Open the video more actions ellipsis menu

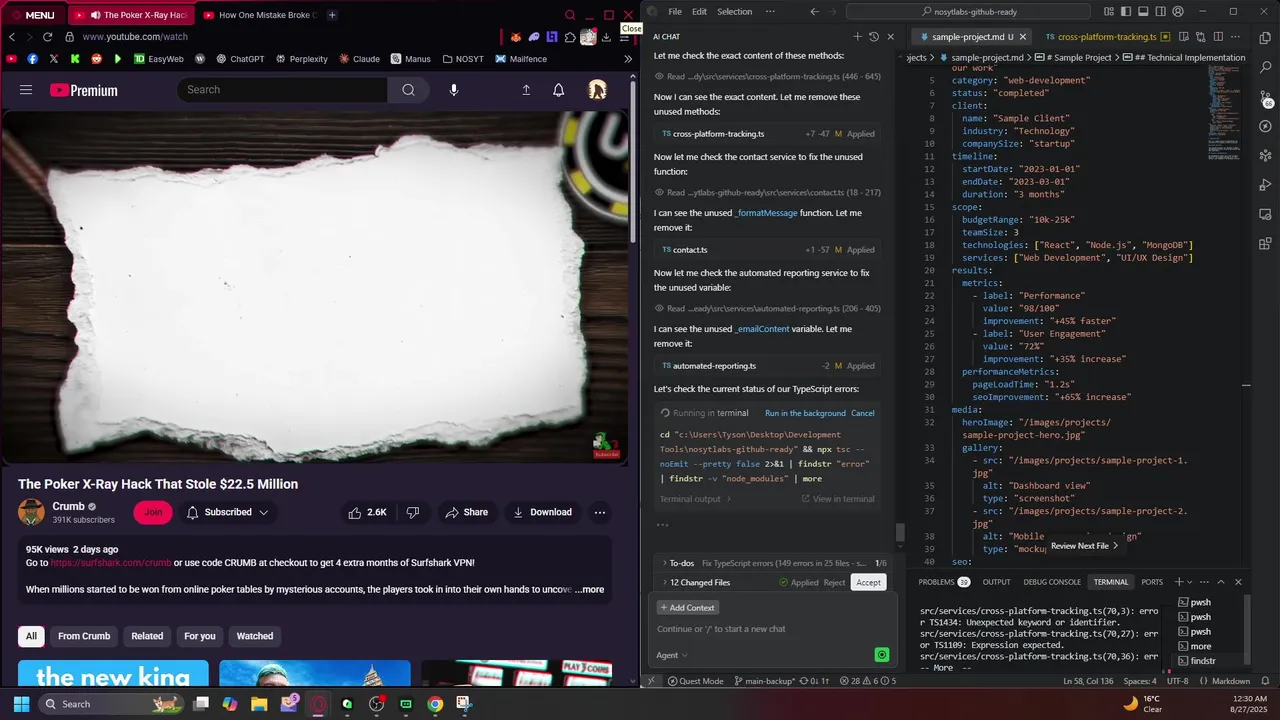600,512
